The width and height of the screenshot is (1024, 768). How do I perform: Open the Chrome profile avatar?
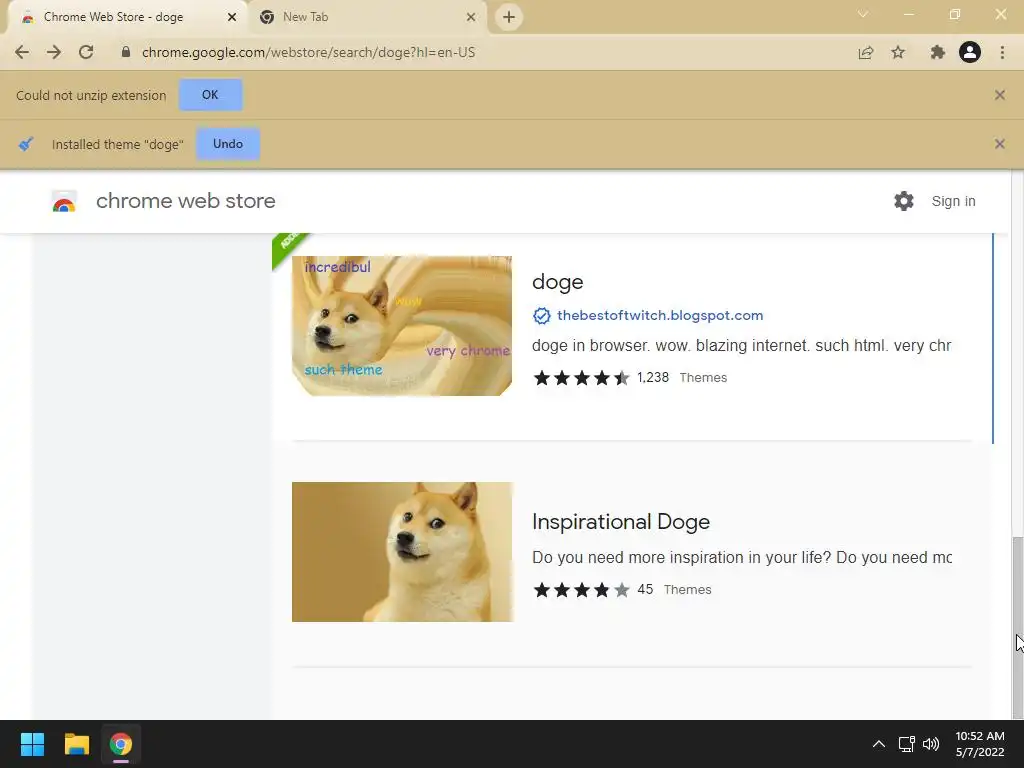970,52
